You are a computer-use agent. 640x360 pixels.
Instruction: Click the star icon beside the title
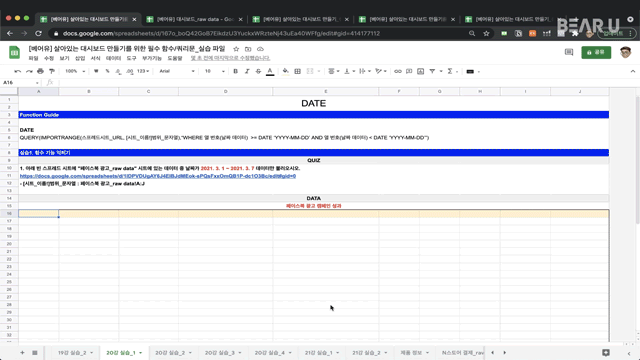point(236,49)
